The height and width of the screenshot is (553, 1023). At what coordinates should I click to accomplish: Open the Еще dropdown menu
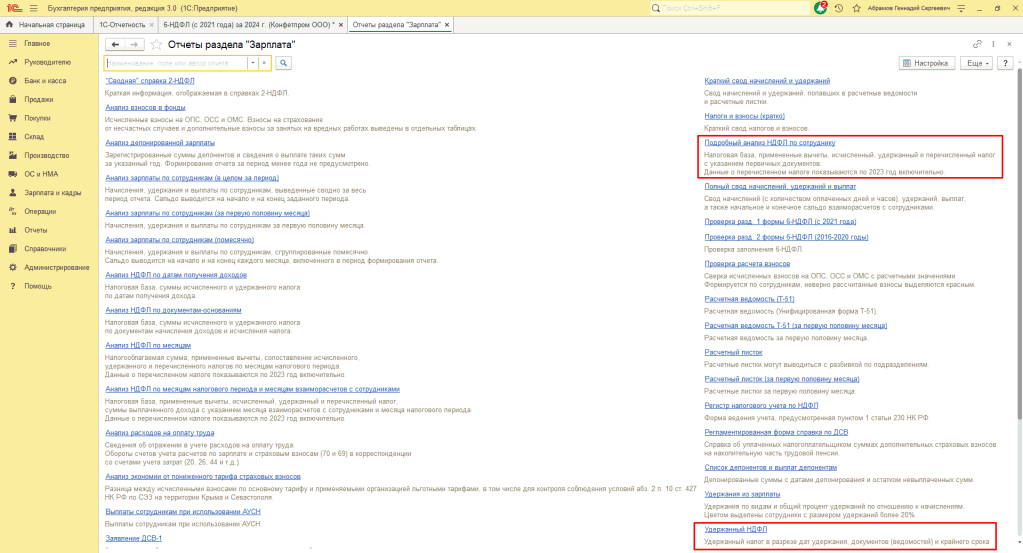[975, 63]
